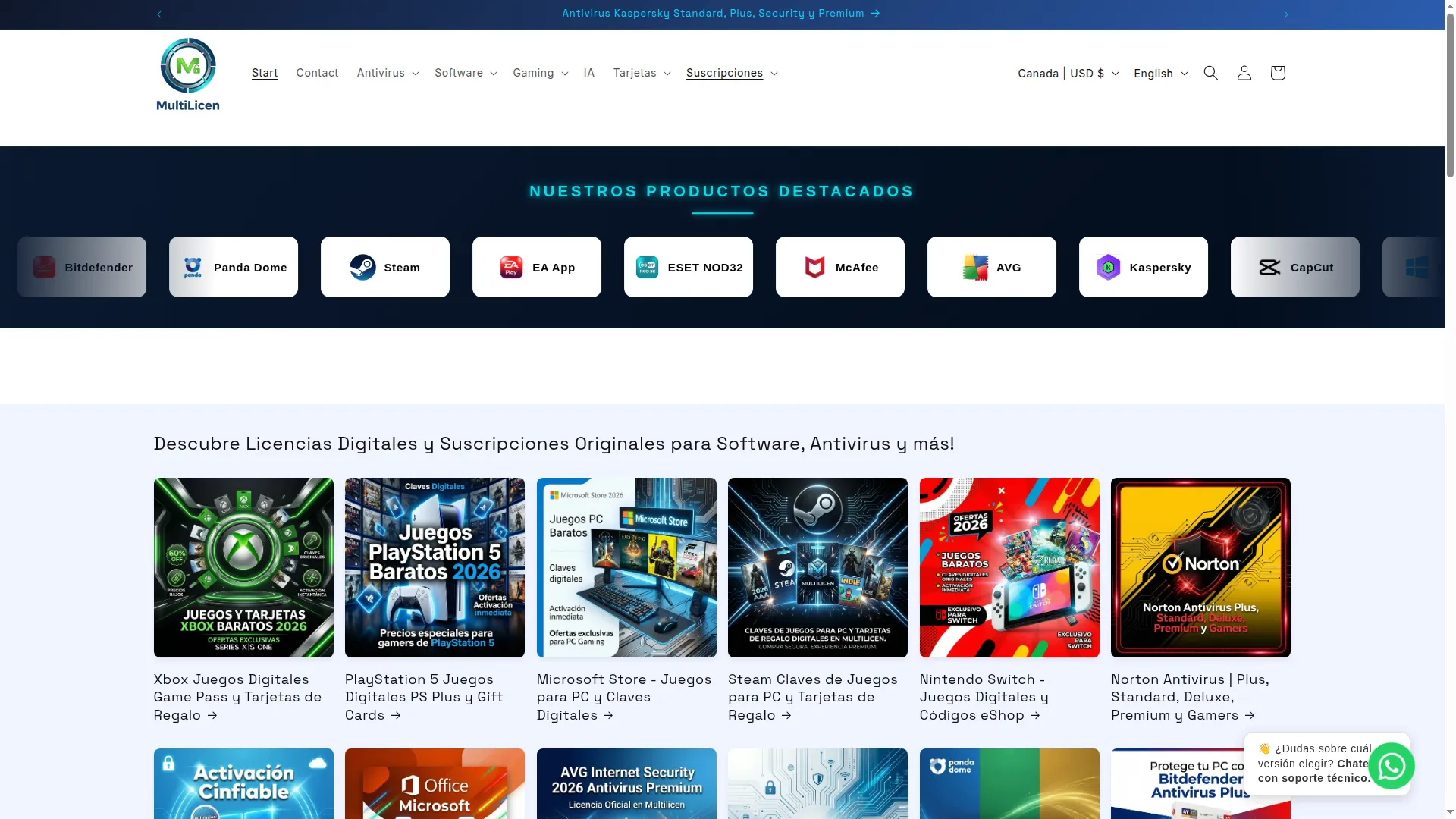Open Nintendo Switch Juegos Digitales link
The height and width of the screenshot is (819, 1456).
pyautogui.click(x=984, y=698)
